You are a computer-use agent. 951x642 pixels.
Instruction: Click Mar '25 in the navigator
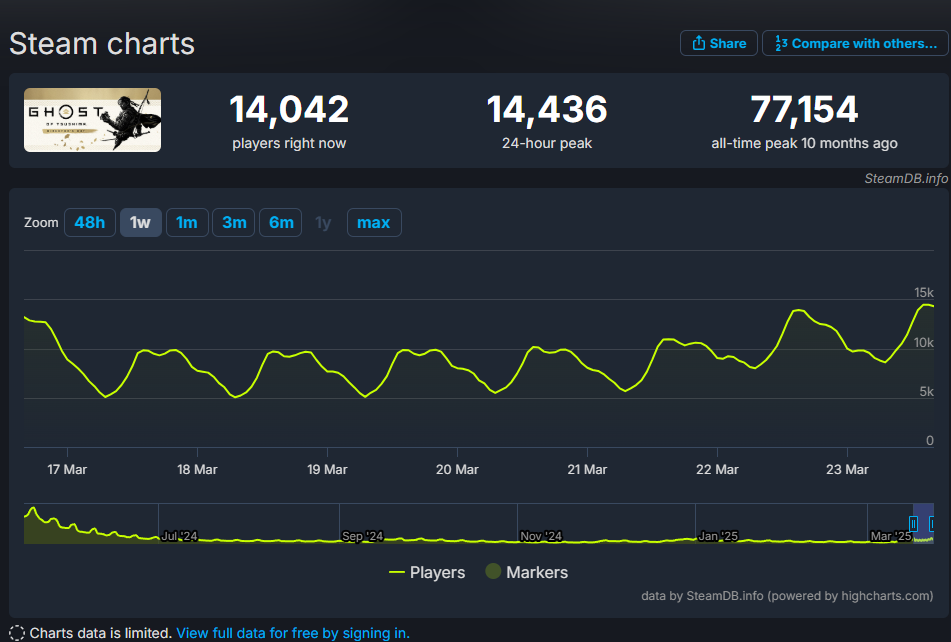[x=890, y=536]
